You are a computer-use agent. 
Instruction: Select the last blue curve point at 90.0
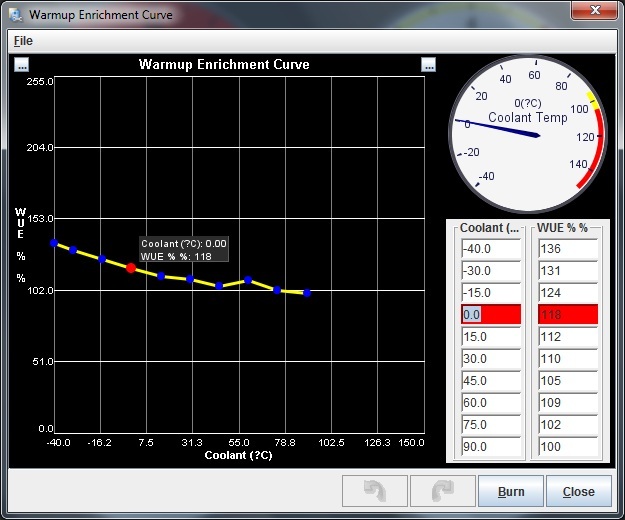click(x=307, y=293)
